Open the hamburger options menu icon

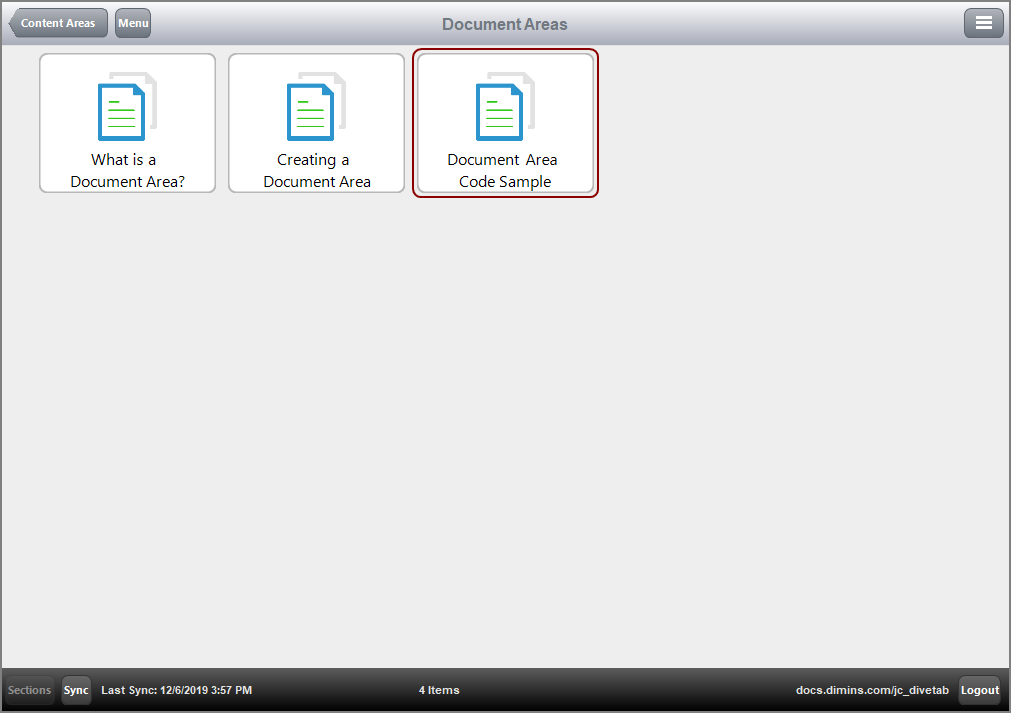coord(983,23)
